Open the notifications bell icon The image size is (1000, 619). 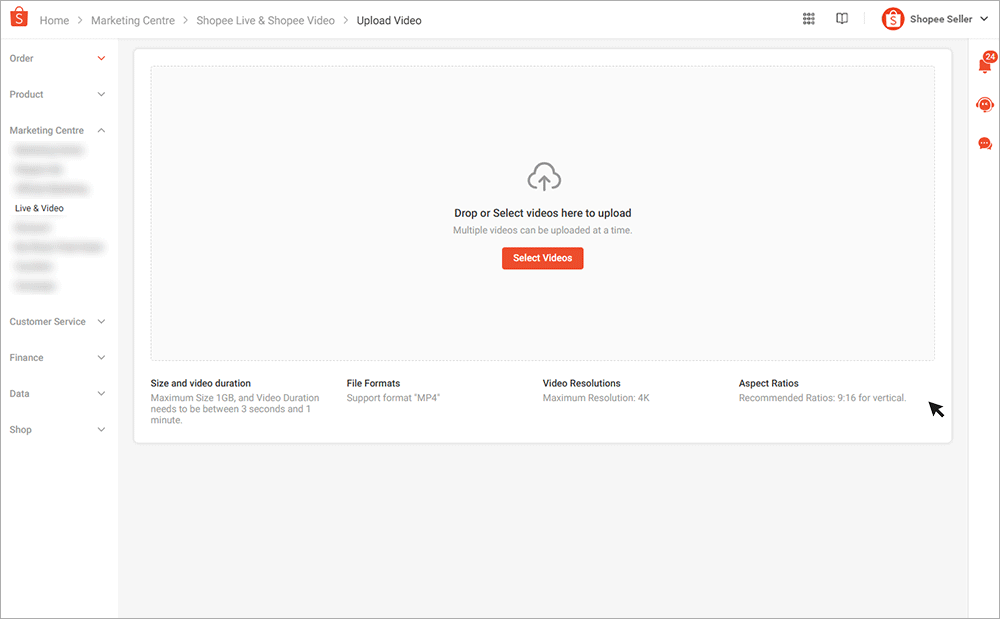point(985,63)
